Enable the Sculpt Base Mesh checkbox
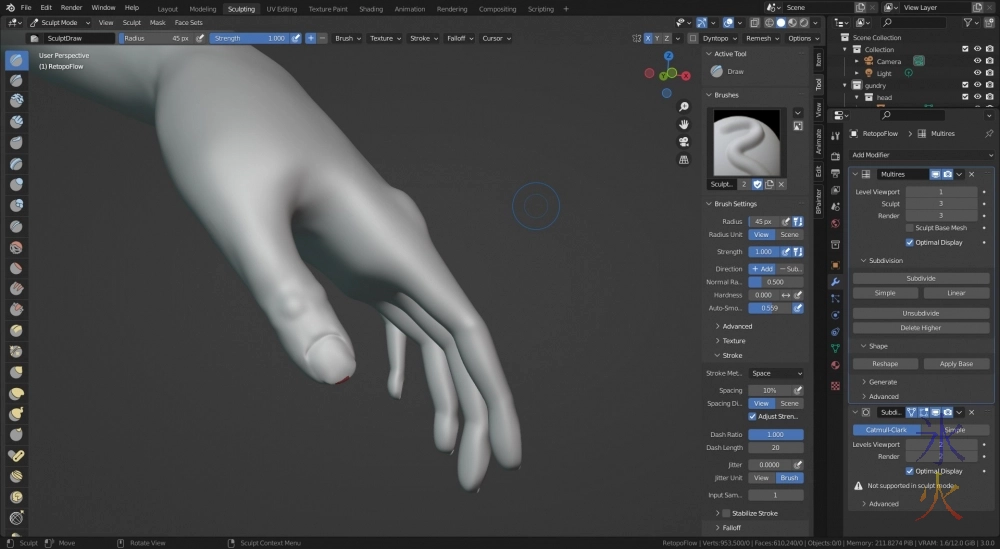The image size is (1000, 549). point(909,228)
